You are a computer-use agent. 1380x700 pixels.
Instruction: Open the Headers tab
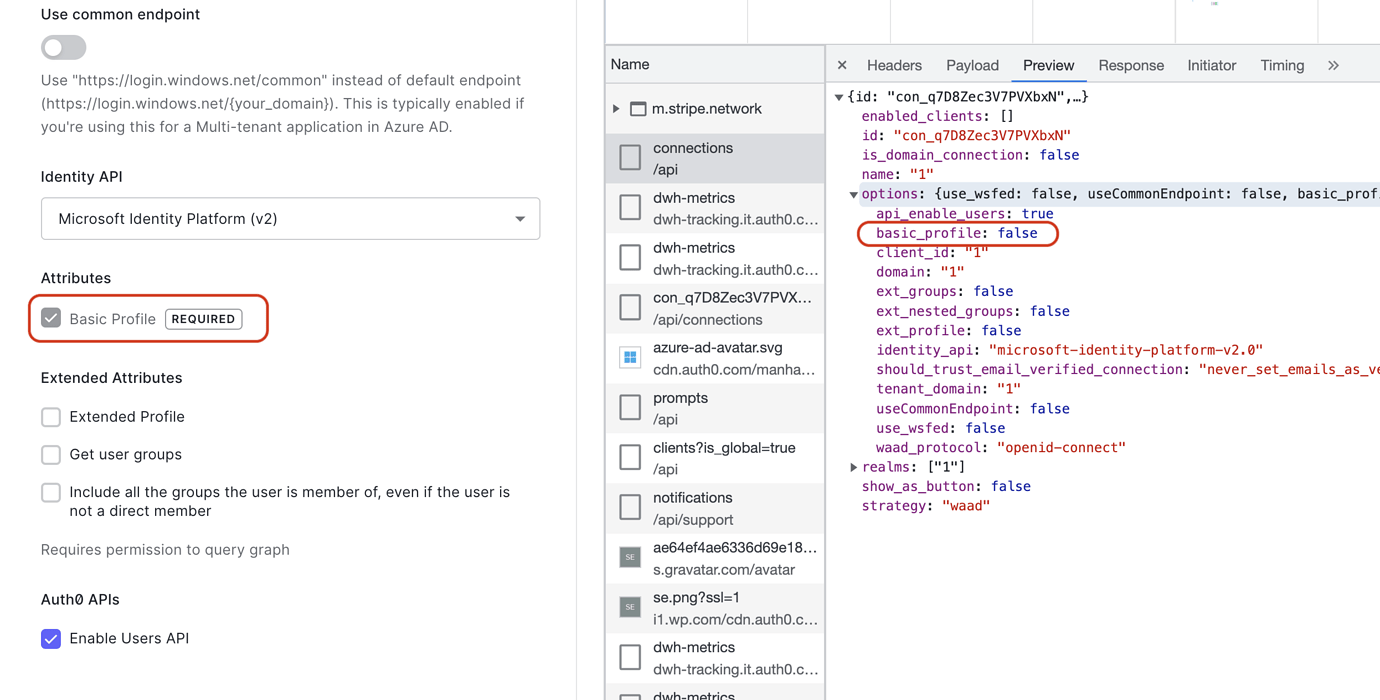pos(894,65)
